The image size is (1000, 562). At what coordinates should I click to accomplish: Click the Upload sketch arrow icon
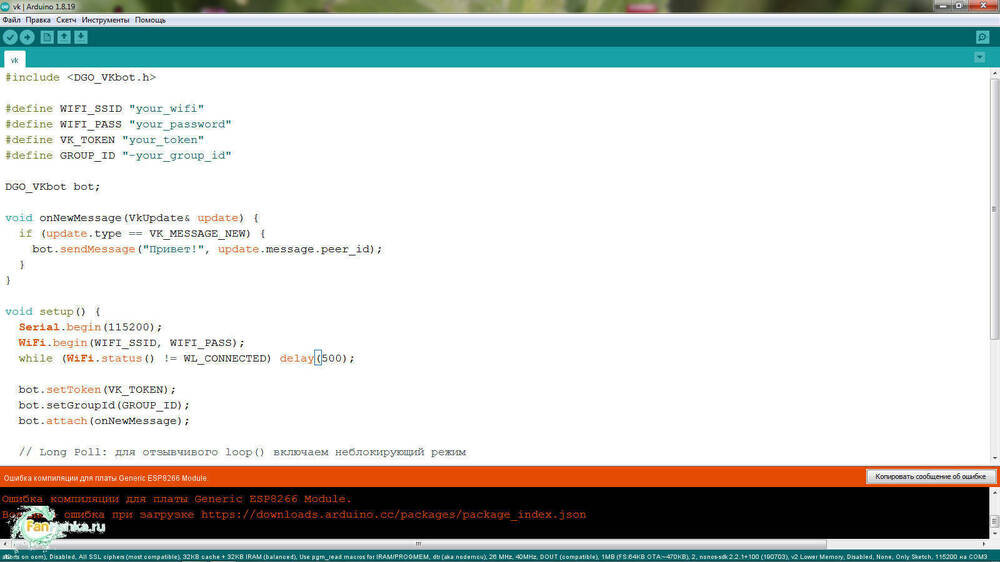[x=27, y=37]
